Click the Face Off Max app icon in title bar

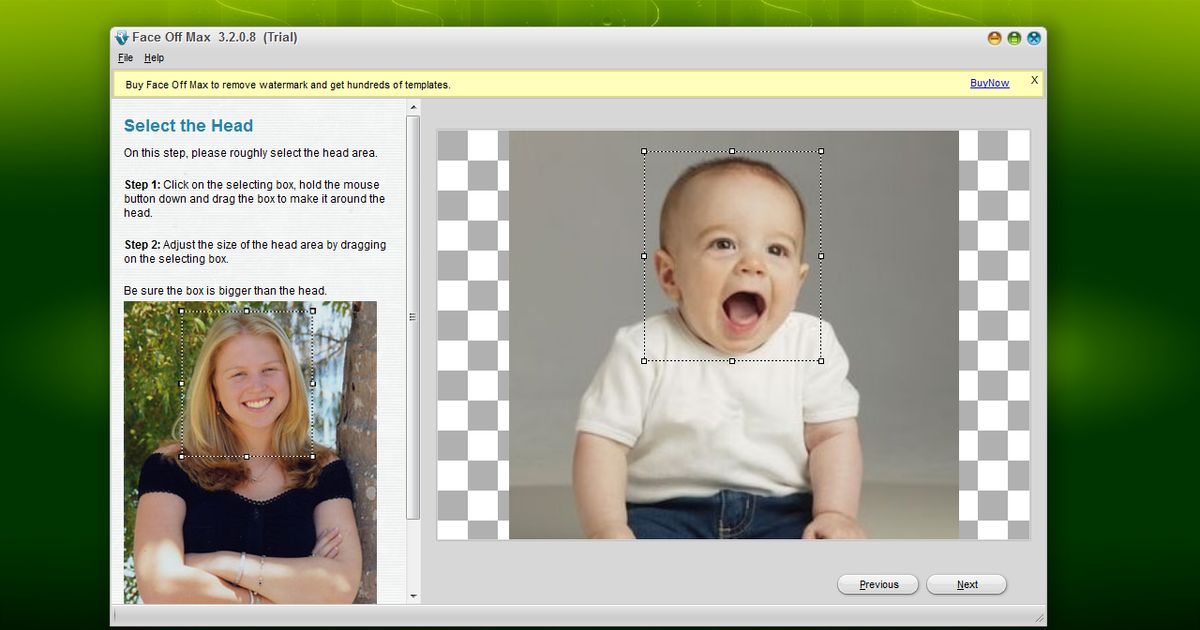122,38
